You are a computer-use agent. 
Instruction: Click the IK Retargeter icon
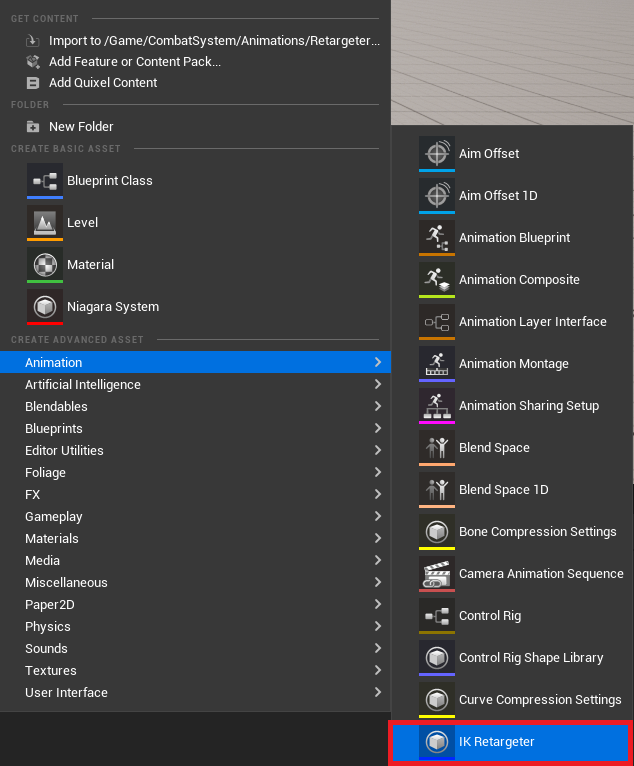[x=437, y=742]
